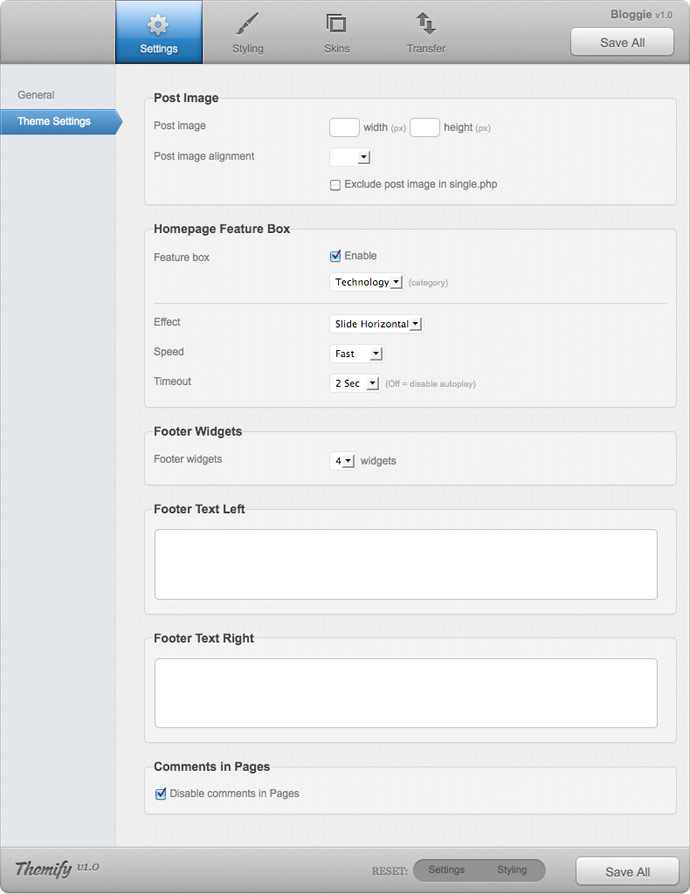Click the top Save All button
Image resolution: width=690 pixels, height=894 pixels.
[x=622, y=42]
